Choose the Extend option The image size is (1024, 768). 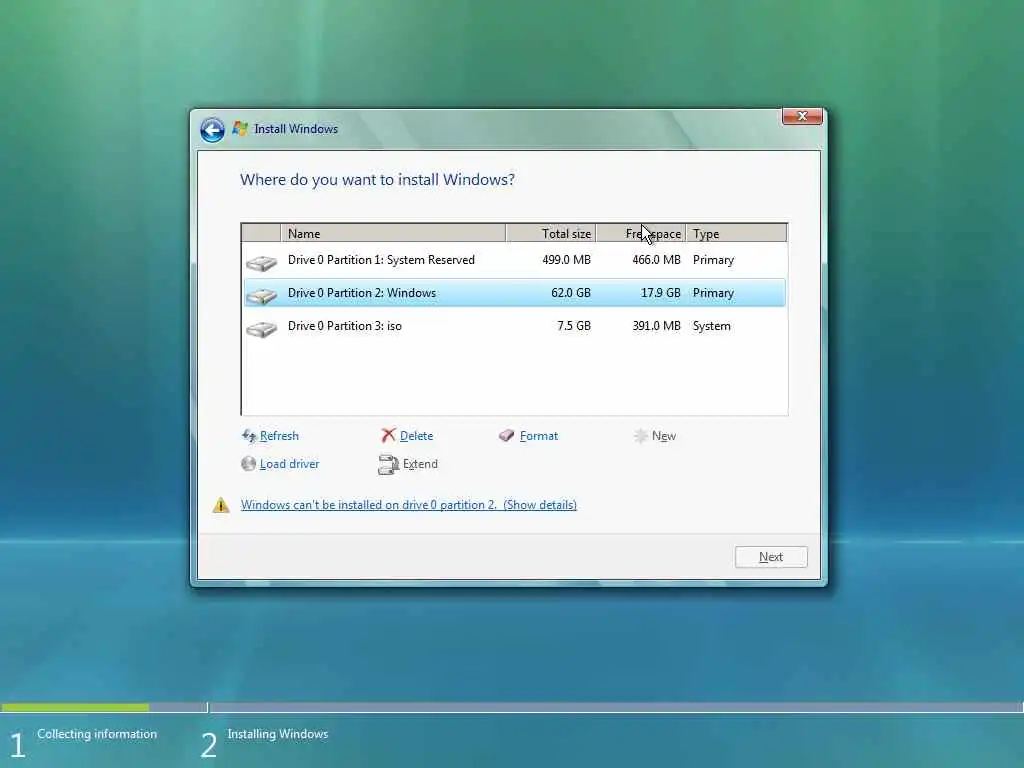point(420,464)
